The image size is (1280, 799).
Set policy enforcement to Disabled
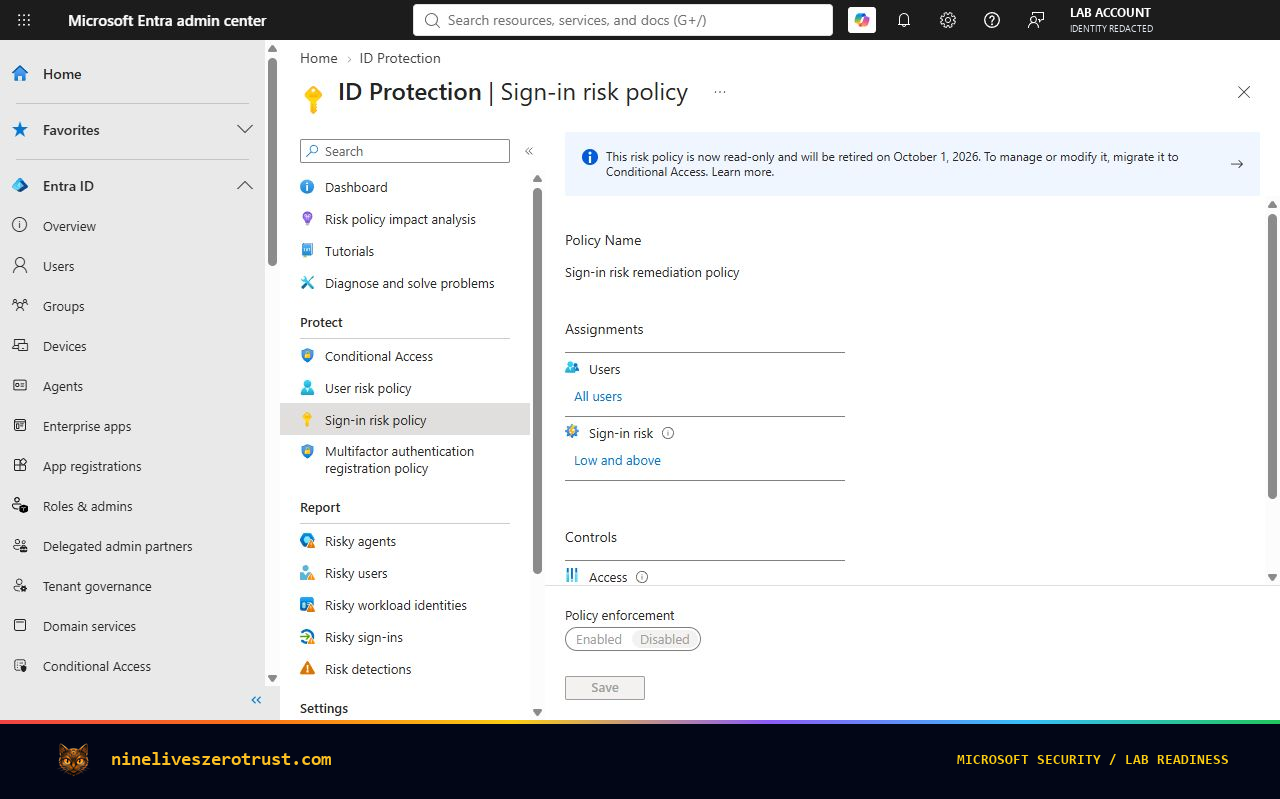coord(665,639)
